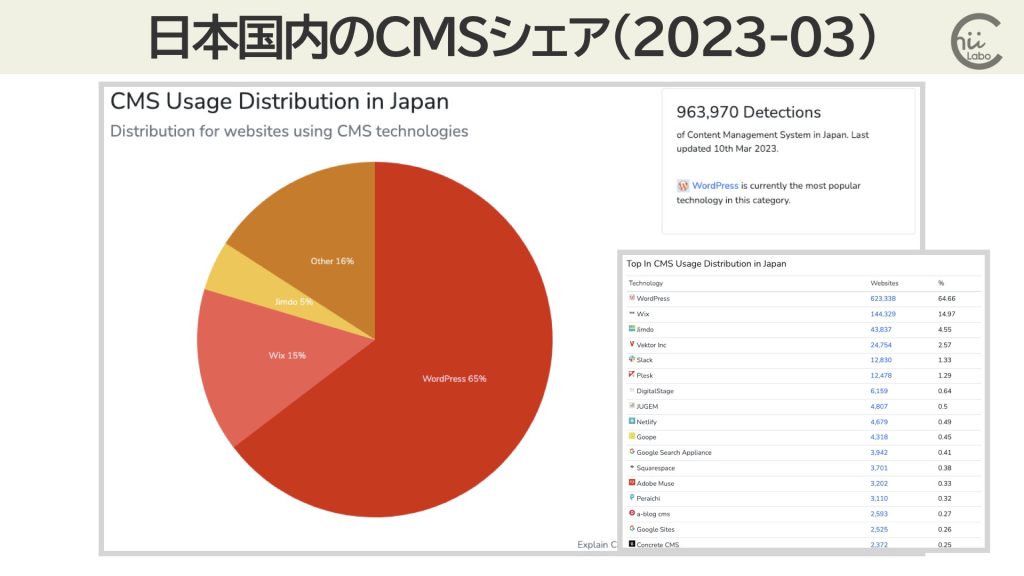
Task: Click the Netlify row icon
Action: [632, 421]
